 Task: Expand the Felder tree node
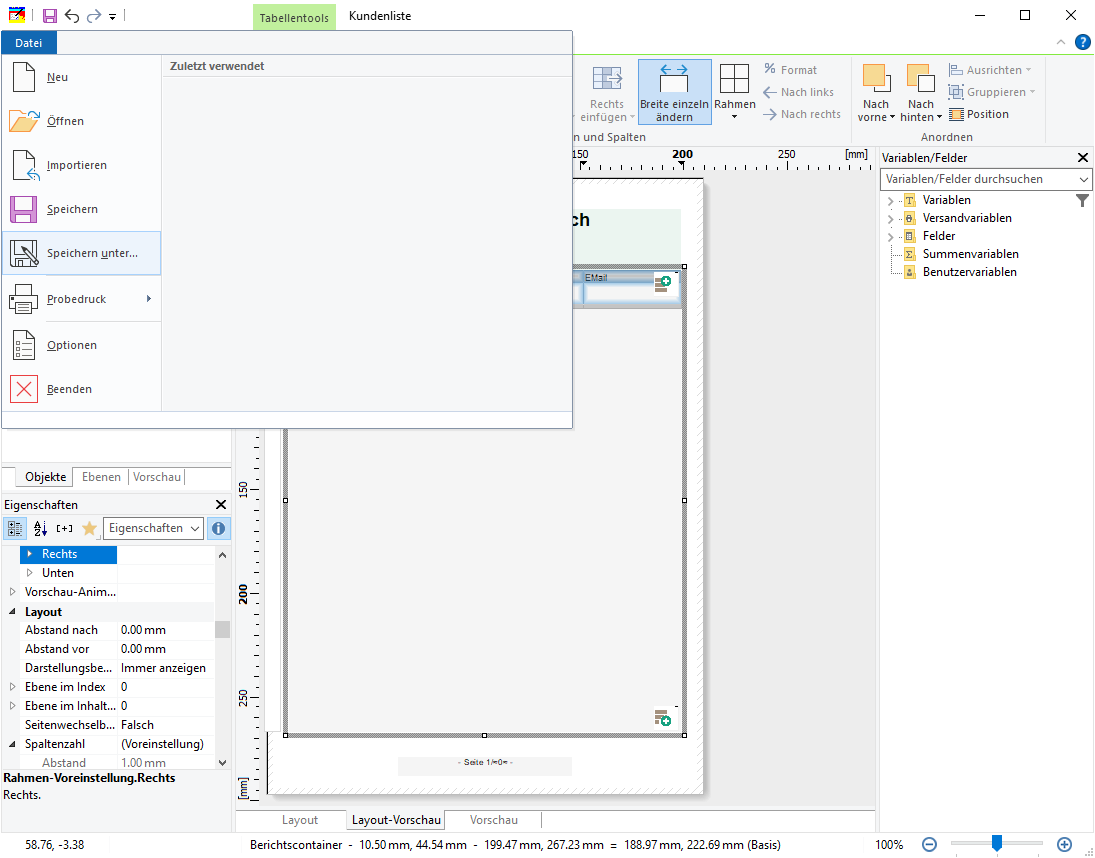point(890,237)
